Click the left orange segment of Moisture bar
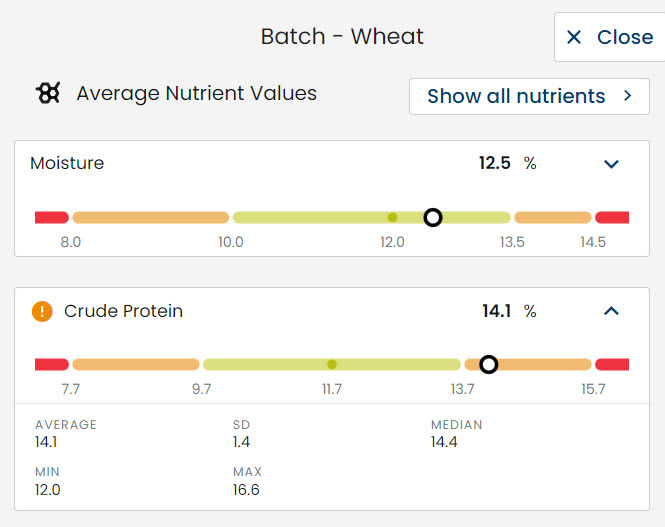This screenshot has width=665, height=527. 150,217
